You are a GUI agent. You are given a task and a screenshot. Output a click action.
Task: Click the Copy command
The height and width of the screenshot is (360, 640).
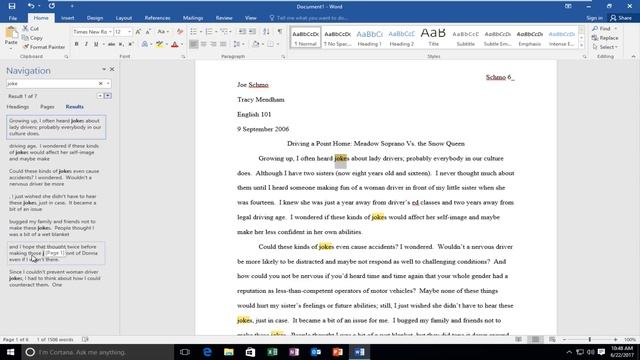(33, 38)
